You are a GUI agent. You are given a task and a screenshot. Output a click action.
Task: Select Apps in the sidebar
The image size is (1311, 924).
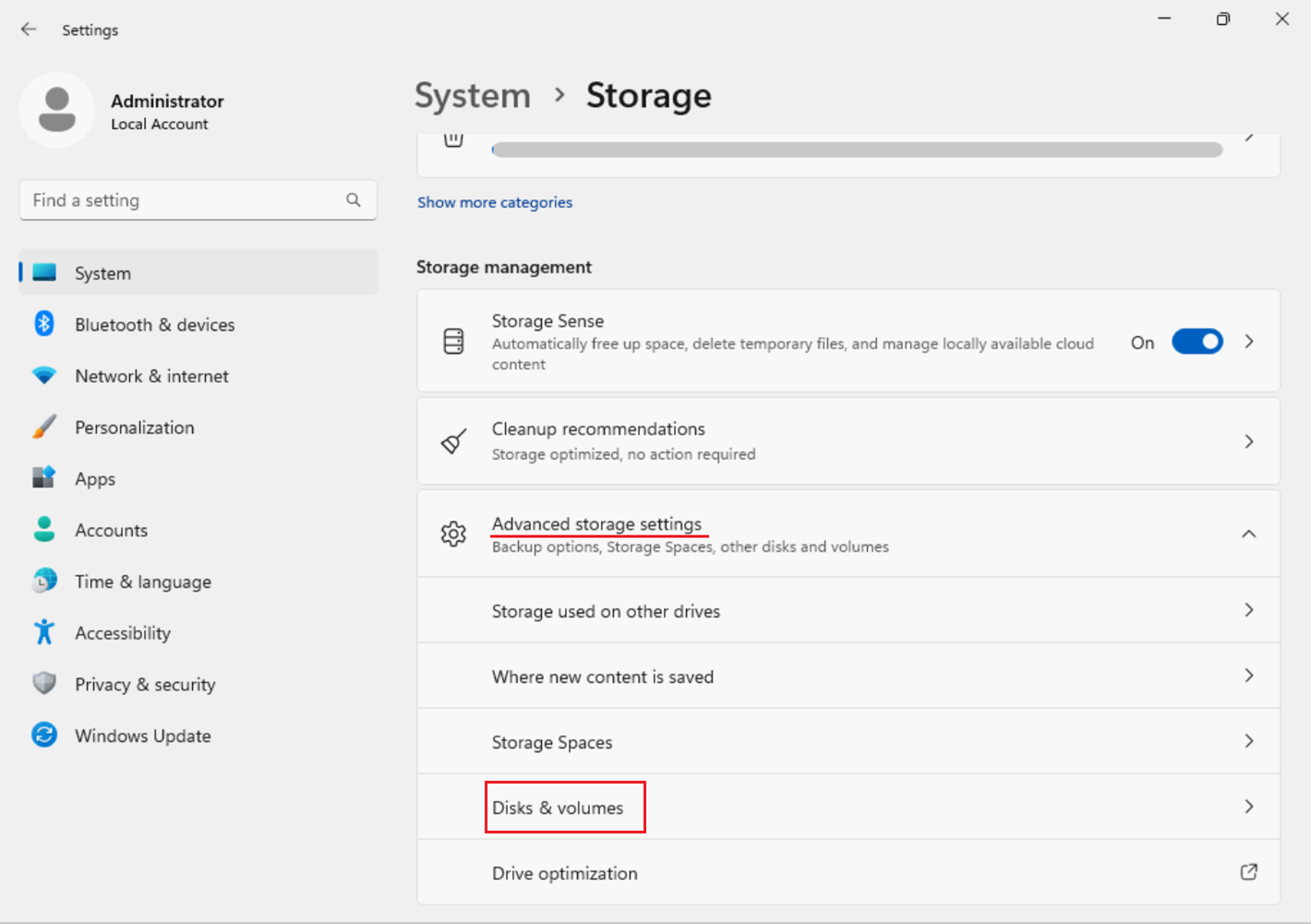point(198,478)
